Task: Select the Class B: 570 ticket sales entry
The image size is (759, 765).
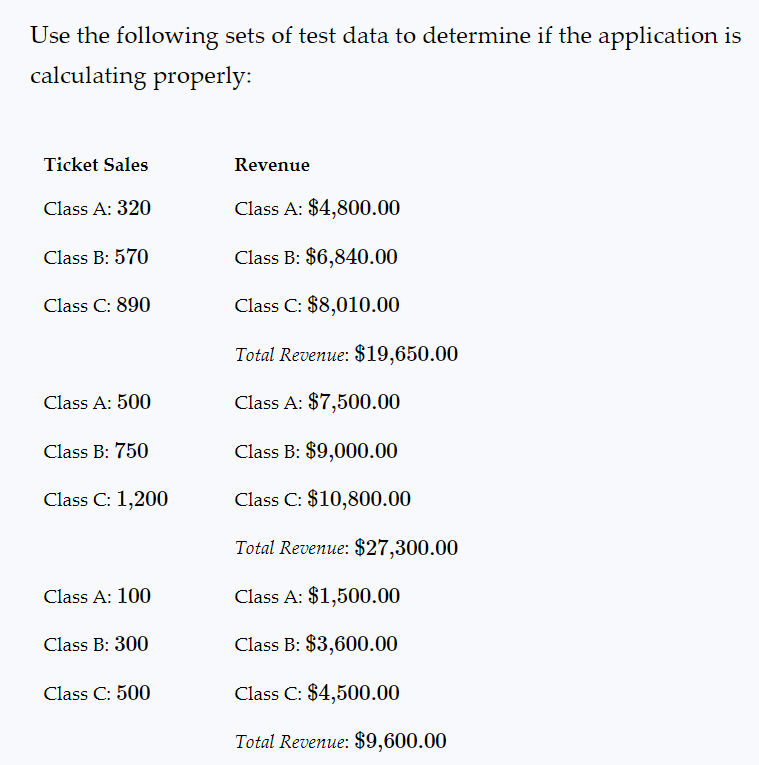Action: click(x=96, y=257)
